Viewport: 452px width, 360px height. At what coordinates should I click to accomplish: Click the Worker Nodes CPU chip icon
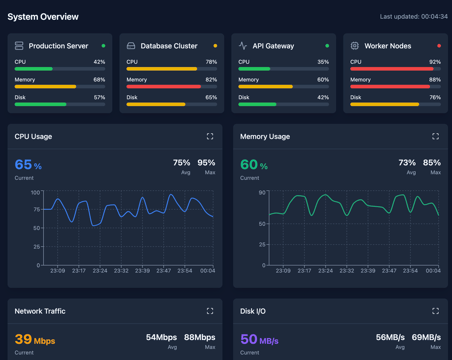[355, 46]
